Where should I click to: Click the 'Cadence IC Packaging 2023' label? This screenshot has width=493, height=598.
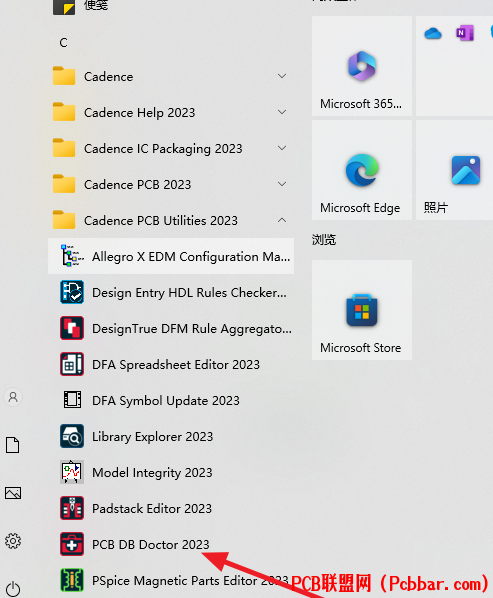coord(163,149)
